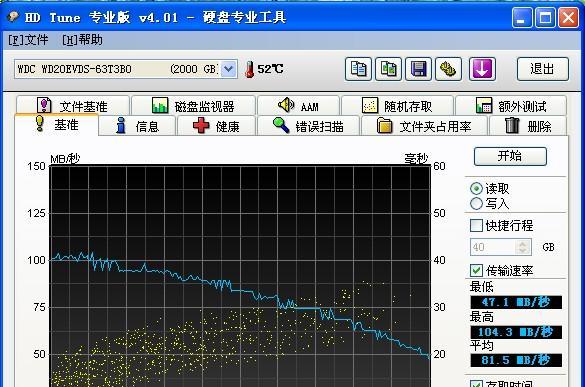The image size is (585, 387).
Task: Expand the WDC drive selection dropdown
Action: pos(229,69)
